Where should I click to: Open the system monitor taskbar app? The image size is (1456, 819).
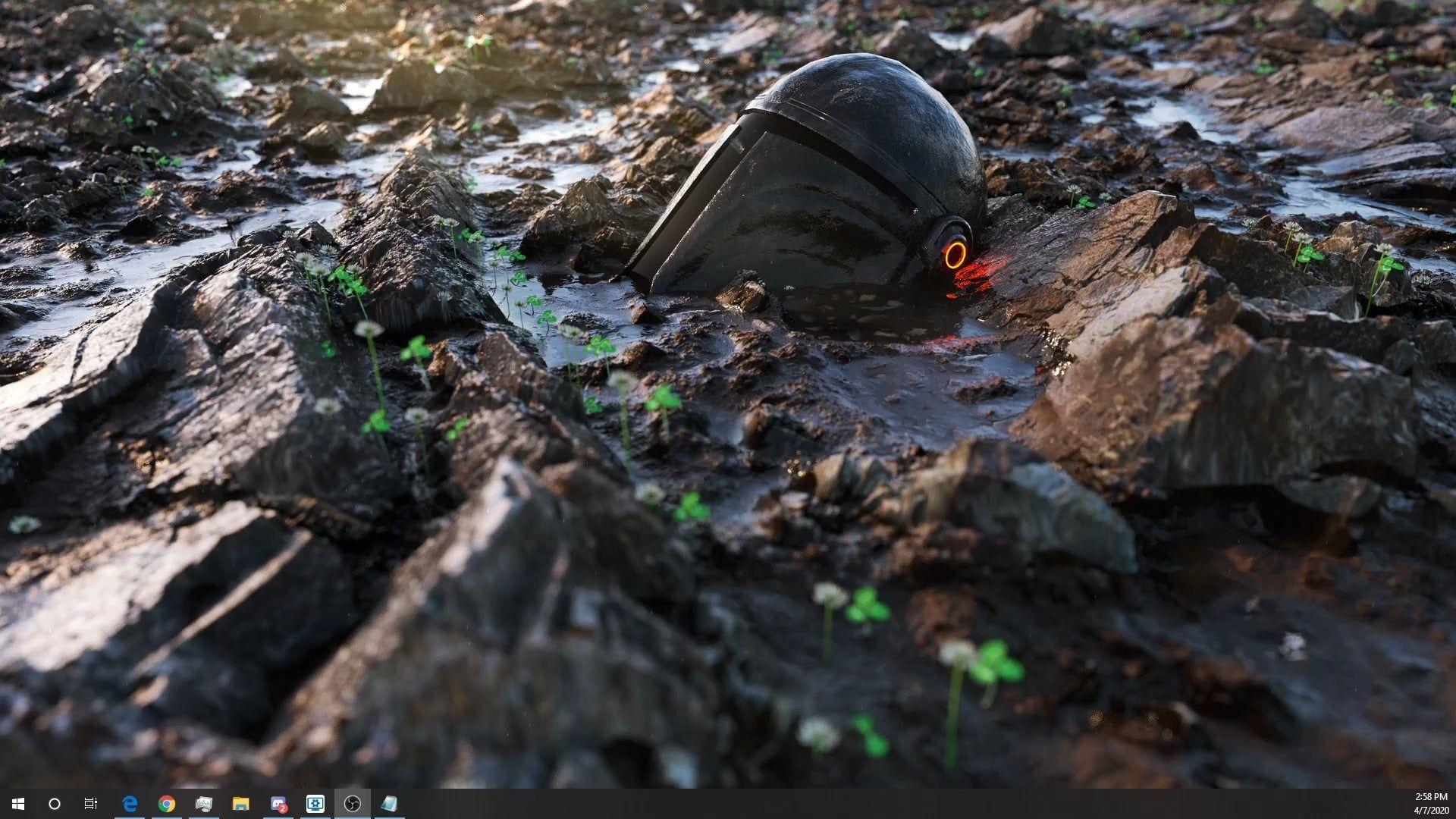click(x=204, y=804)
